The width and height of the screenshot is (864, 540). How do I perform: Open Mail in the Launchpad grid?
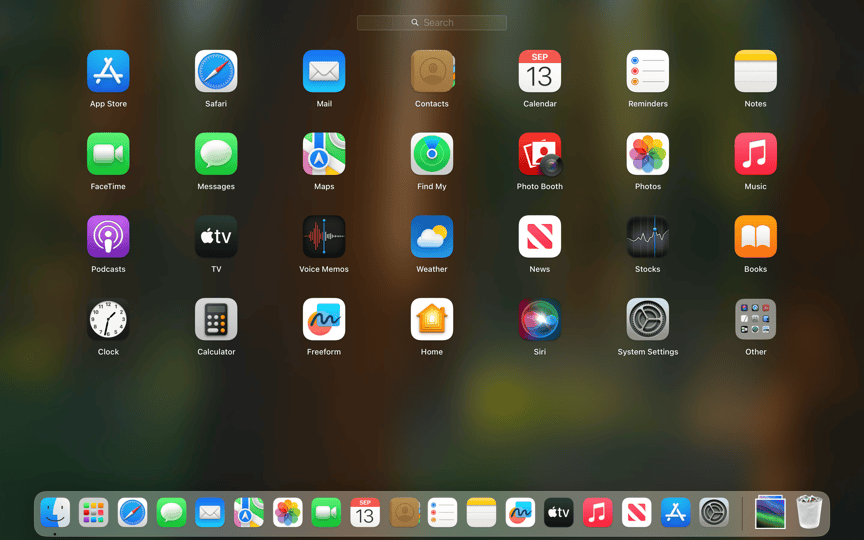pos(324,71)
